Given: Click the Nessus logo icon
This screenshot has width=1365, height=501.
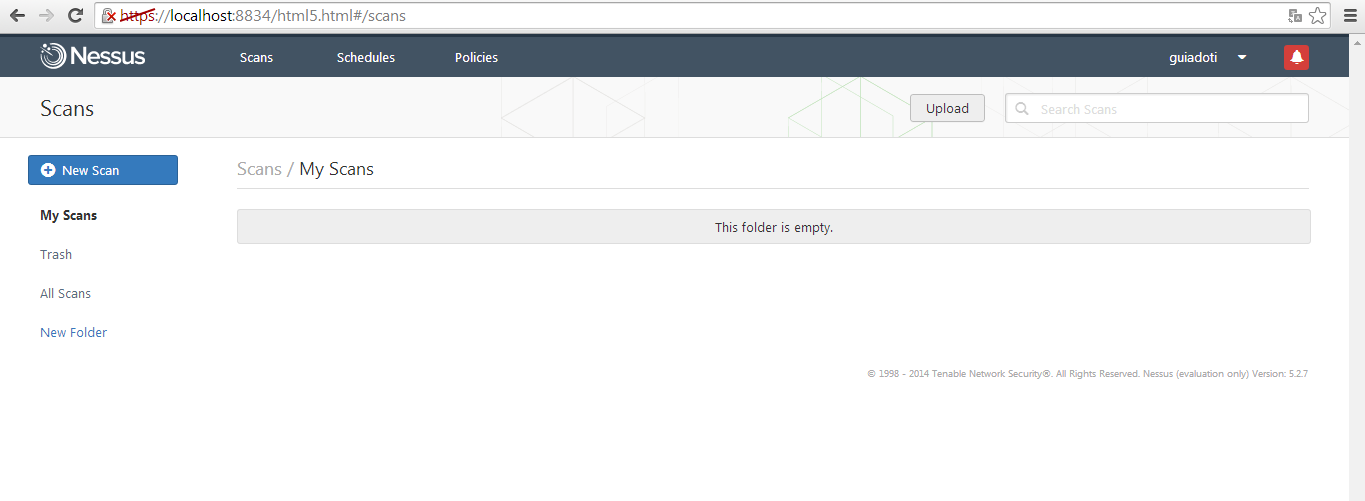Looking at the screenshot, I should click(53, 56).
